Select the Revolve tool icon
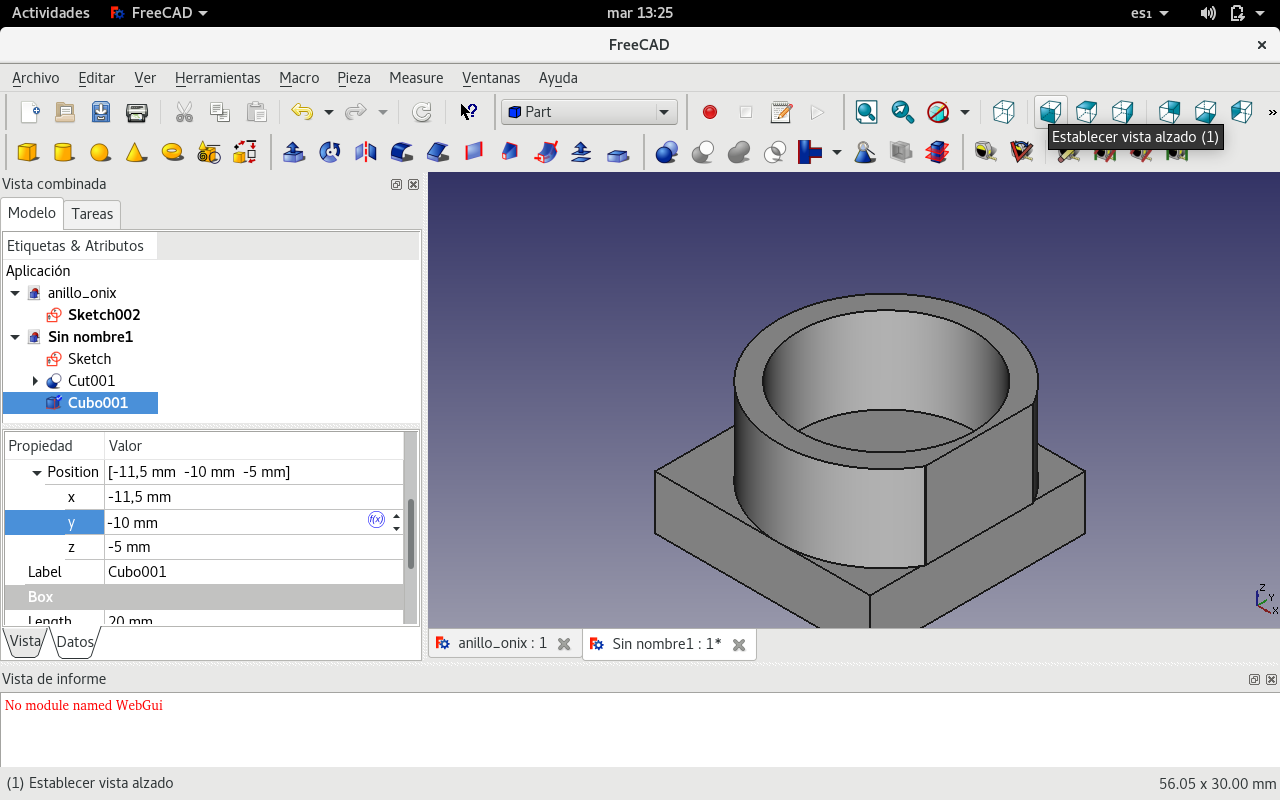The width and height of the screenshot is (1280, 800). 330,152
